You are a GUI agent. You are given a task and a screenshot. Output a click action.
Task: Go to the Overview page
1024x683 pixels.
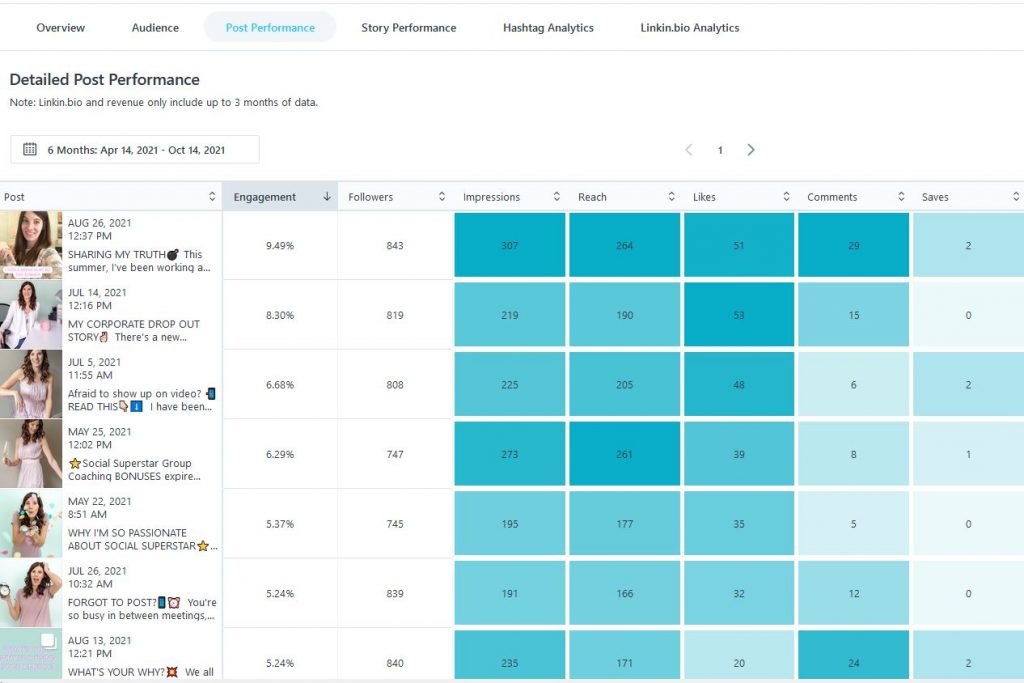click(60, 28)
